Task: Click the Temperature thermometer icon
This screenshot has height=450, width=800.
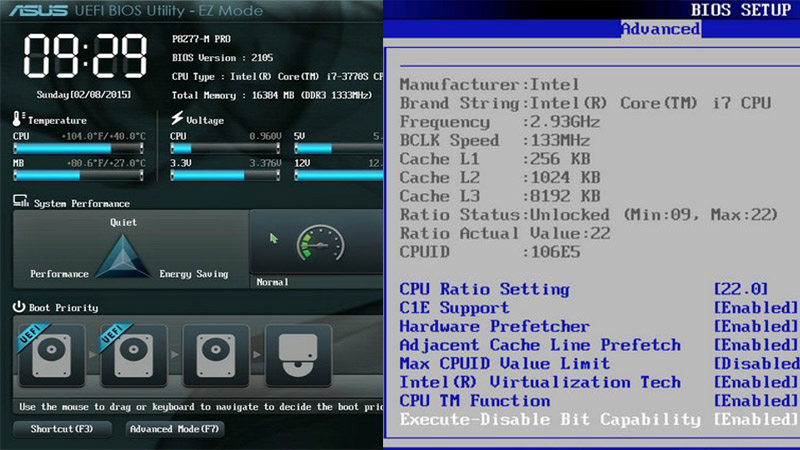Action: (18, 119)
